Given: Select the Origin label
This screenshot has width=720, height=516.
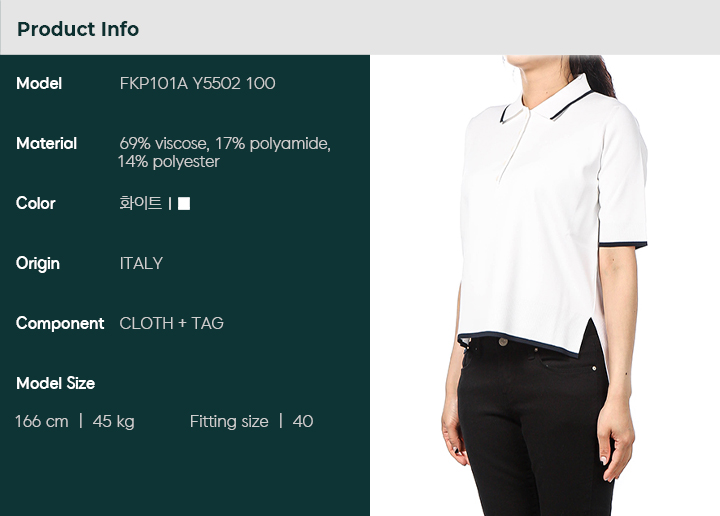Looking at the screenshot, I should (38, 264).
